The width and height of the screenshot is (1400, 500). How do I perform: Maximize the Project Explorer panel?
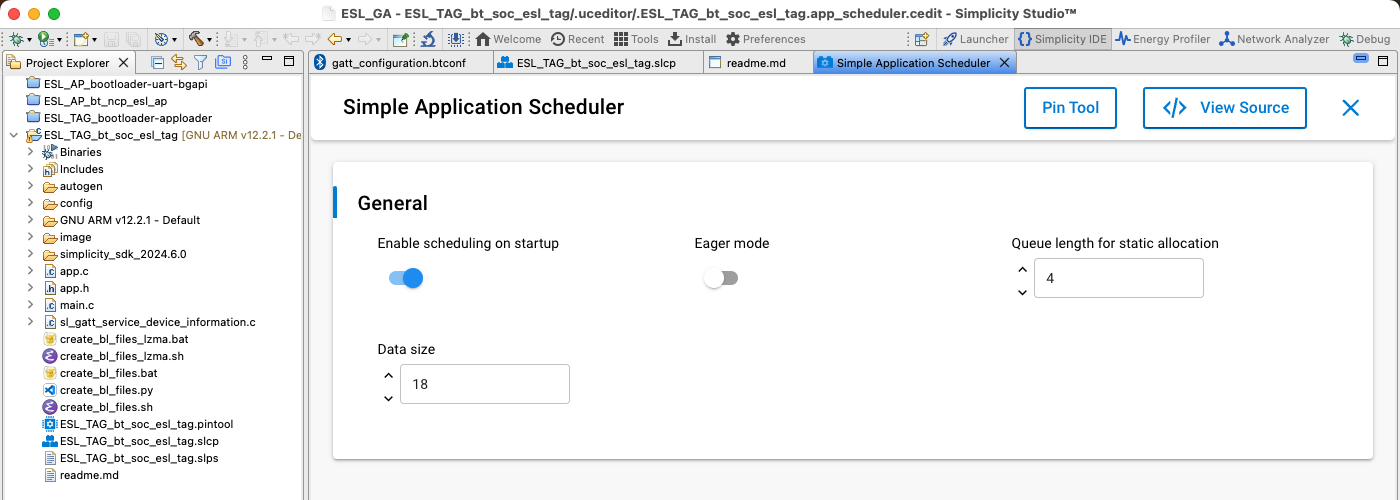coord(289,62)
